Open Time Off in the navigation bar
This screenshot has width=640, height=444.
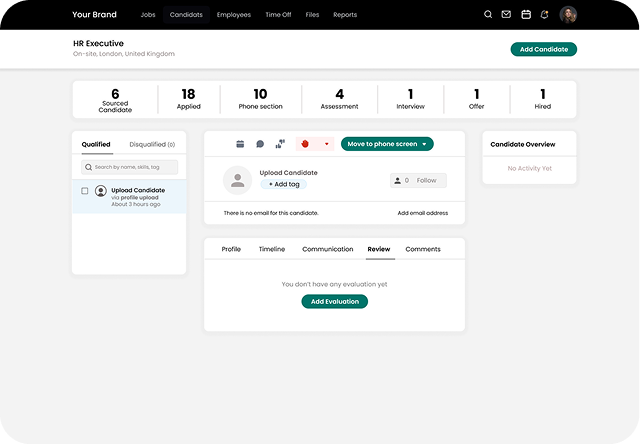pyautogui.click(x=278, y=15)
